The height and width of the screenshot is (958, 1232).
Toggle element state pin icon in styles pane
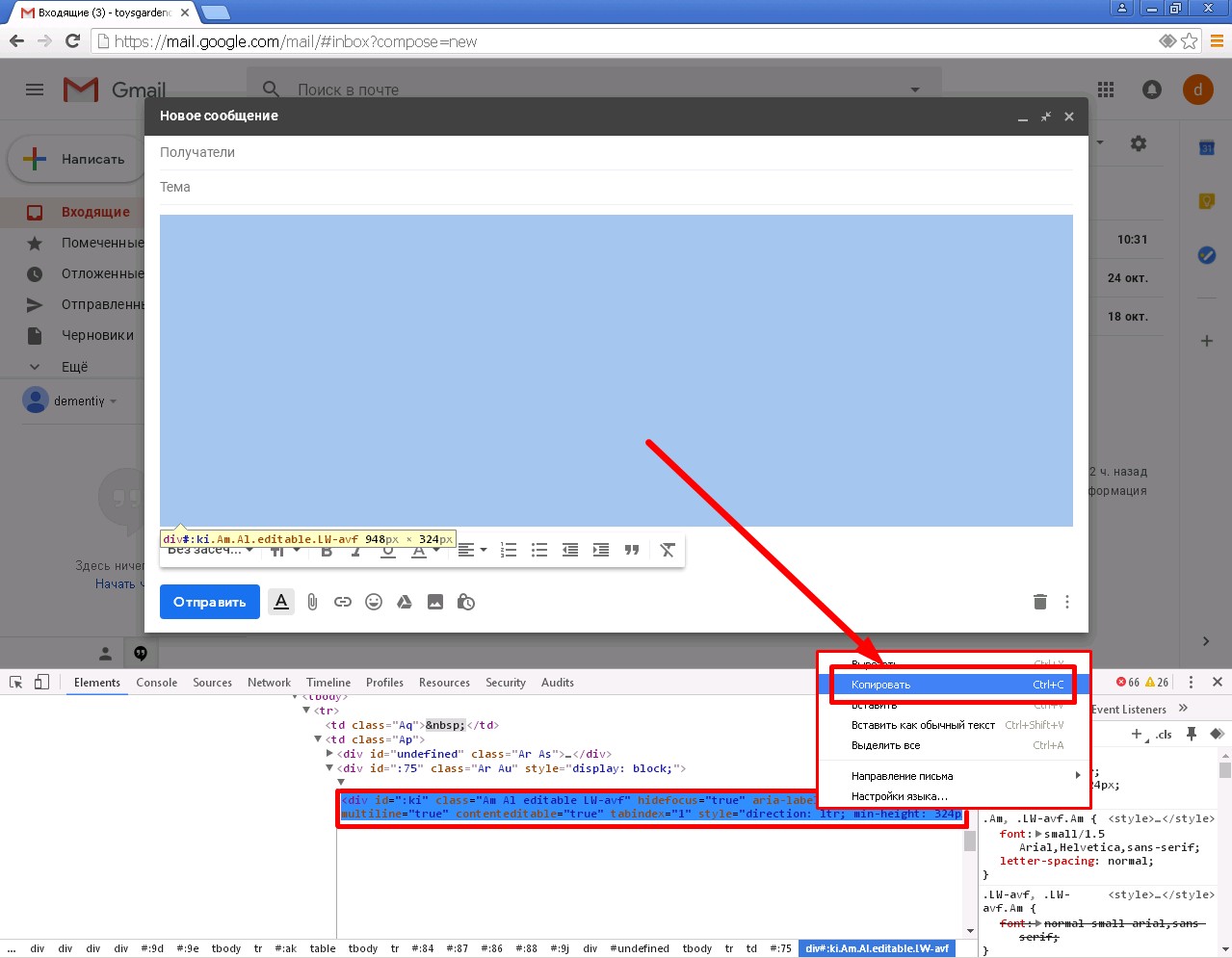pyautogui.click(x=1192, y=734)
